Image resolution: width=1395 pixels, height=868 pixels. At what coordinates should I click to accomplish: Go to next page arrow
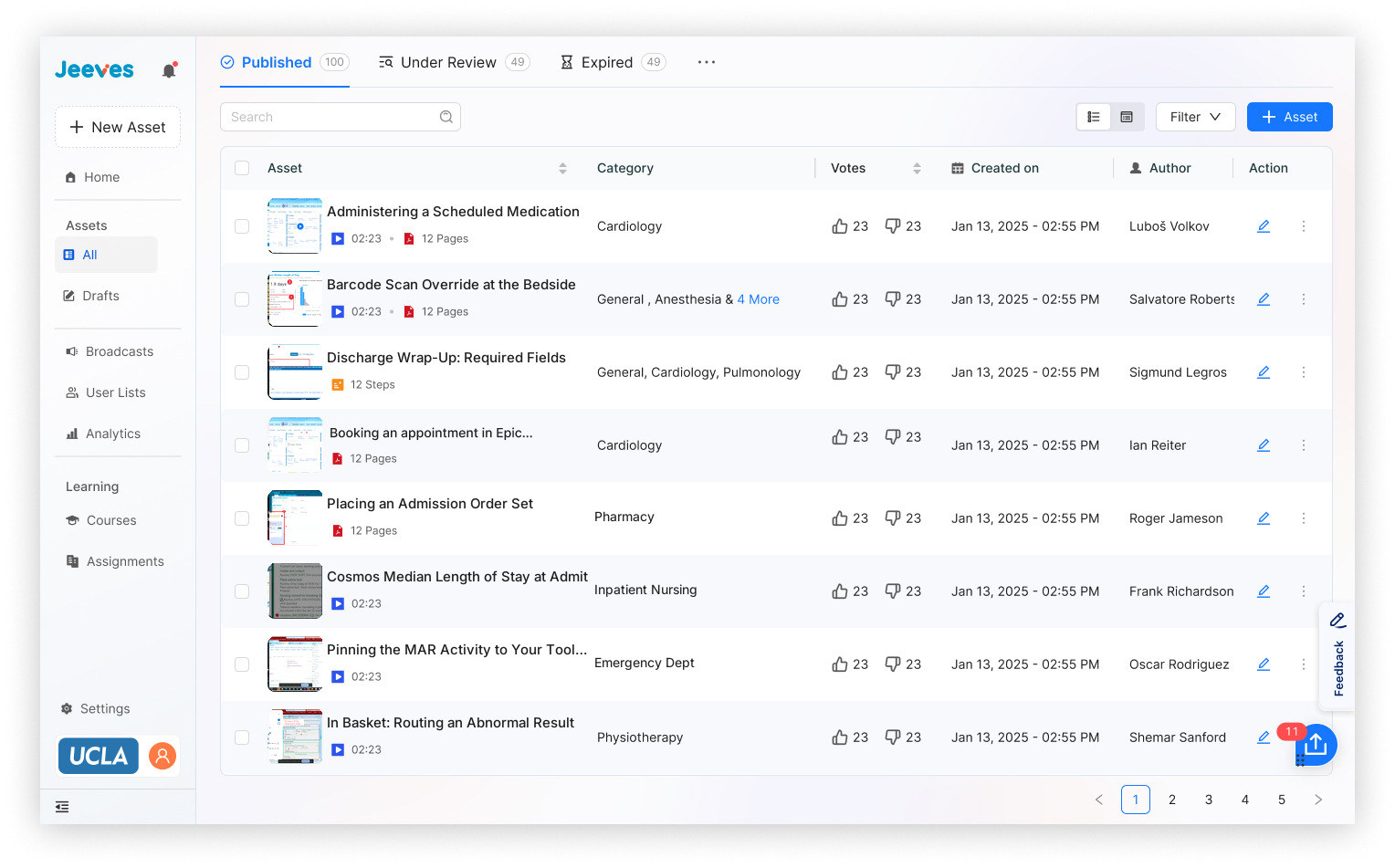(x=1318, y=800)
